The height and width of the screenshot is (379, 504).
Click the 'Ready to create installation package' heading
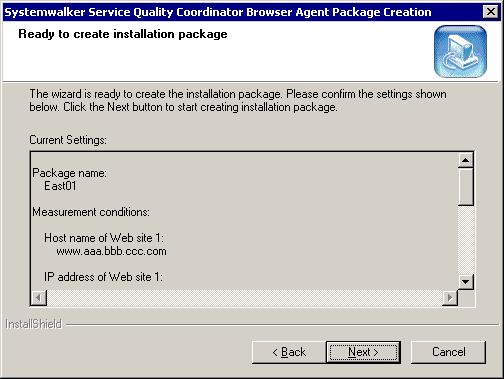(x=123, y=34)
